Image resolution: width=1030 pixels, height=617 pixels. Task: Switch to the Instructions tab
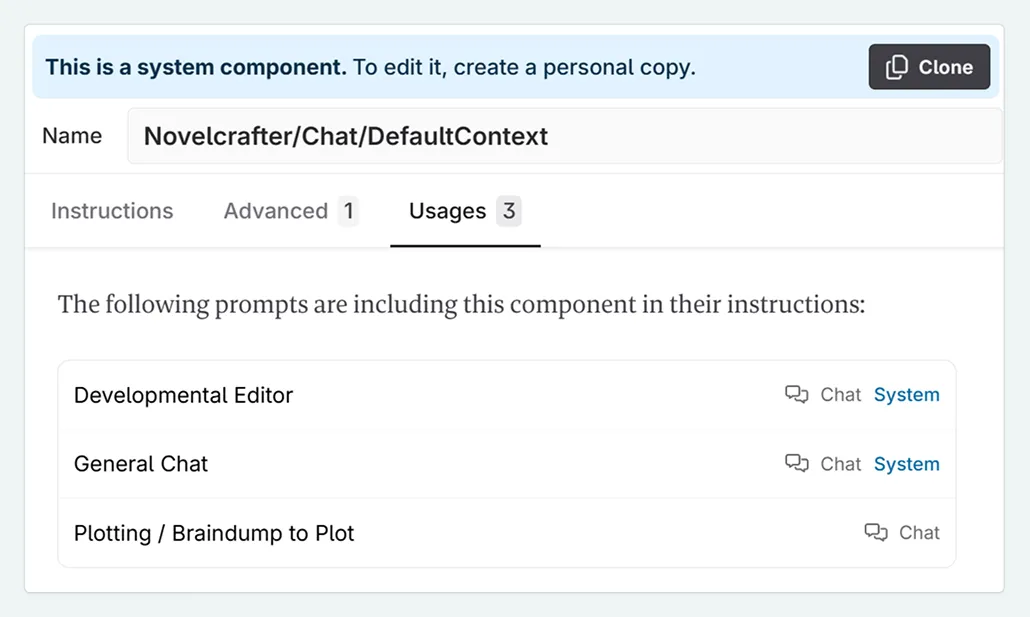[112, 211]
